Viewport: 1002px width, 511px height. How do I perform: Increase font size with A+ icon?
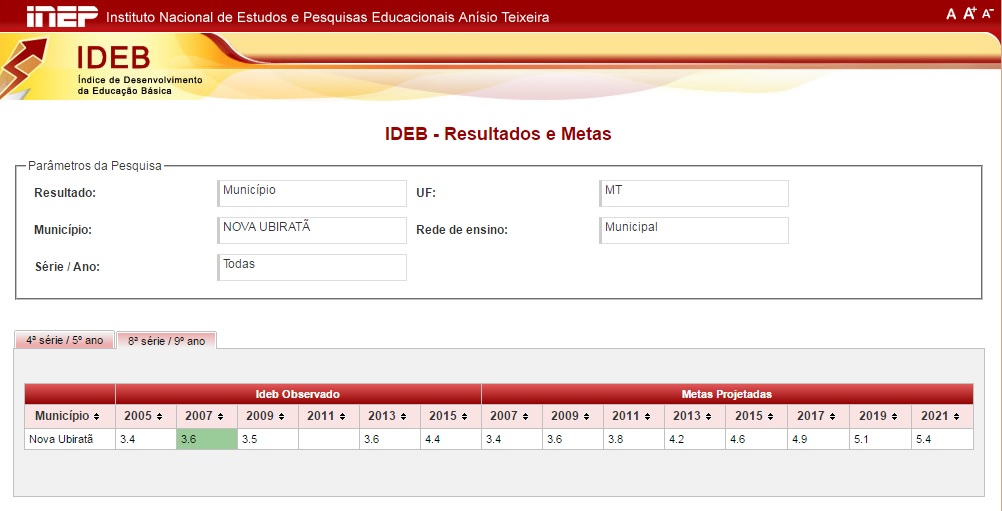(969, 13)
